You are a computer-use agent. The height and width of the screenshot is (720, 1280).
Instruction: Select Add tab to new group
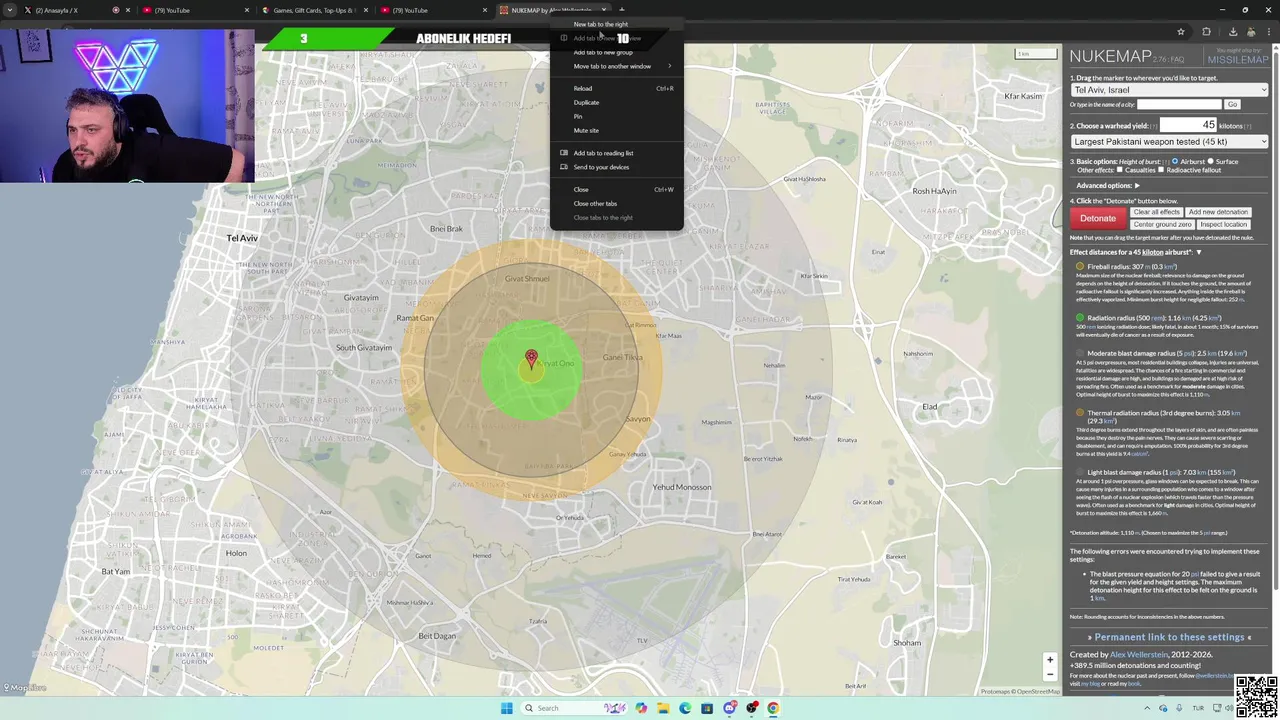pos(616,52)
